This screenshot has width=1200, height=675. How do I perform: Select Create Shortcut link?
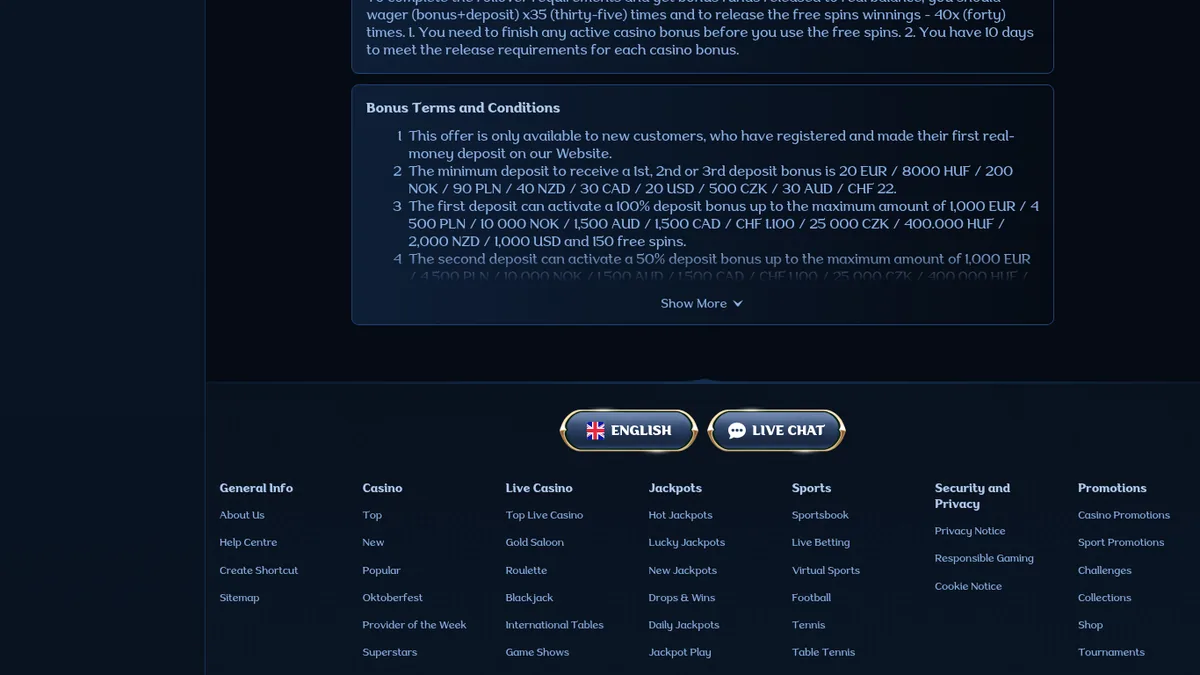259,570
